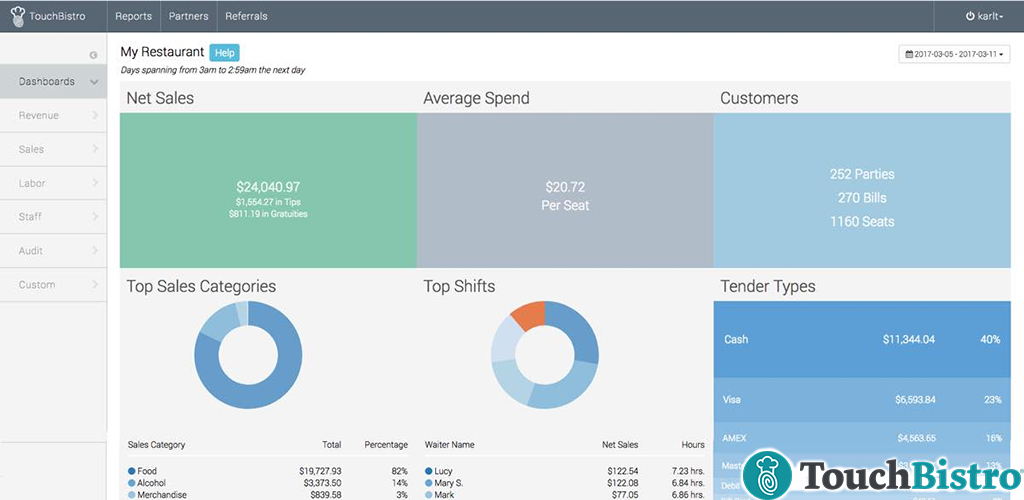Open the karlt user dropdown menu

point(985,16)
